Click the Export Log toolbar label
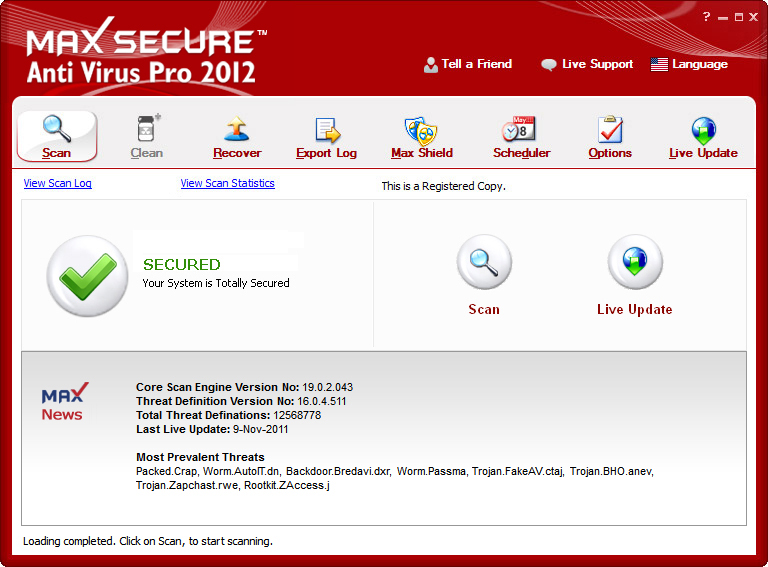768x567 pixels. pyautogui.click(x=327, y=153)
